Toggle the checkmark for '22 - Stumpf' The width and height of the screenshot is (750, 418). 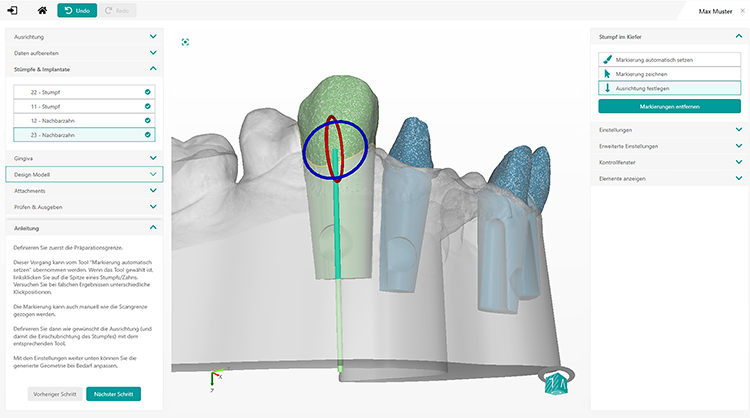tap(148, 92)
